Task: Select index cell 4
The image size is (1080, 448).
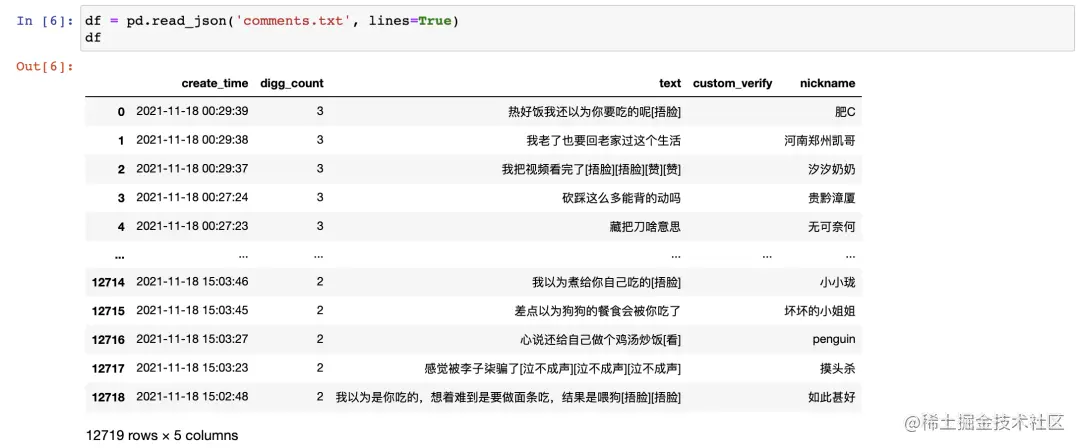Action: (x=121, y=227)
